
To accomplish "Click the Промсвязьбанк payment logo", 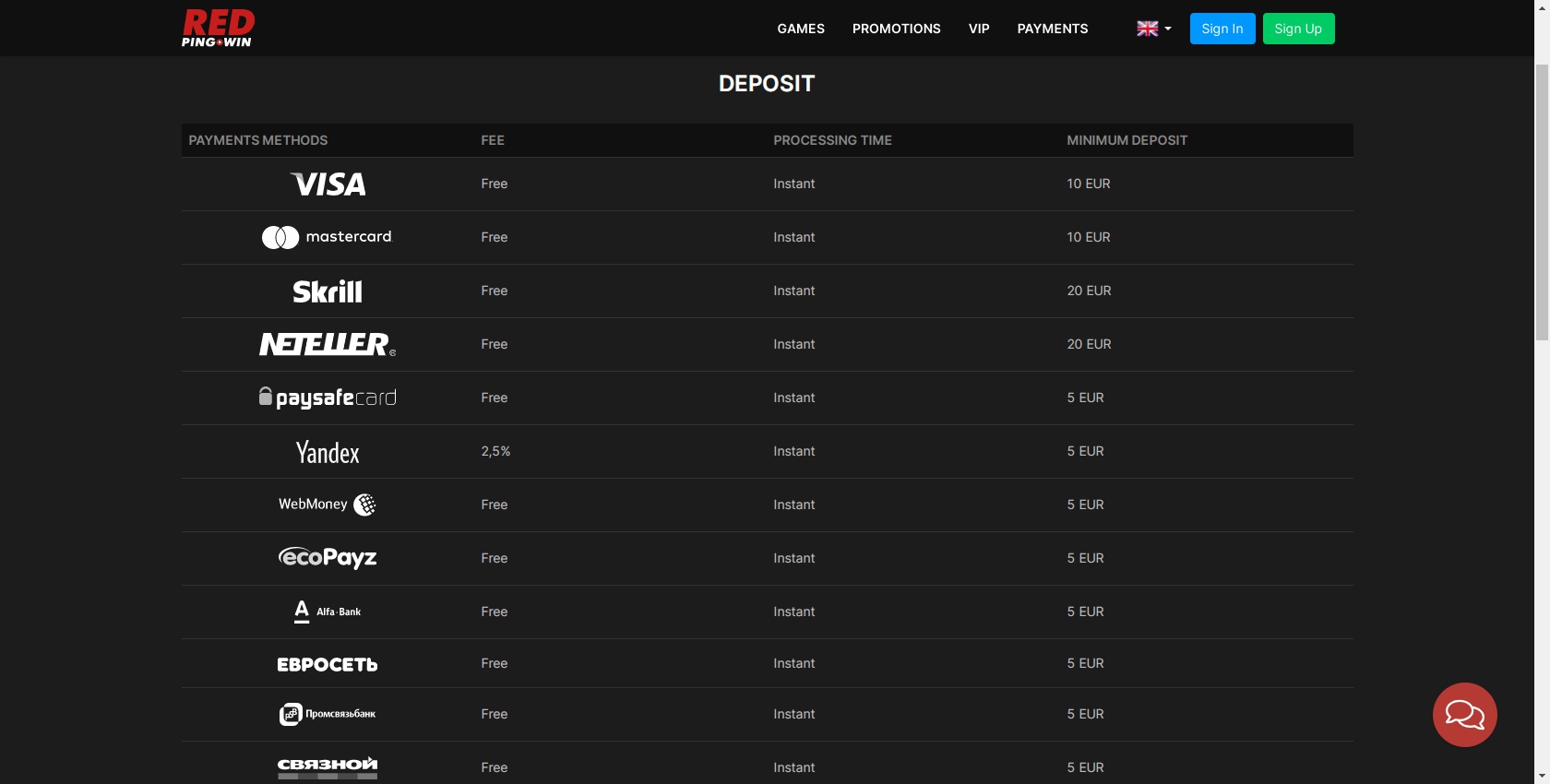I will pos(328,714).
